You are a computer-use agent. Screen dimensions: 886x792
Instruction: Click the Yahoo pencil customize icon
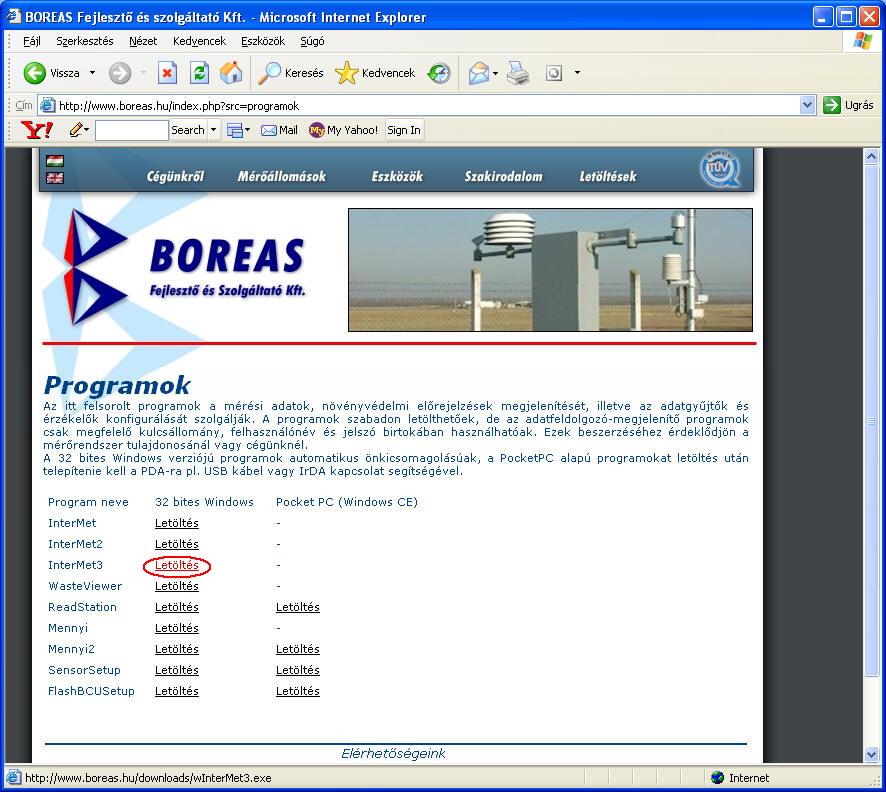[76, 130]
